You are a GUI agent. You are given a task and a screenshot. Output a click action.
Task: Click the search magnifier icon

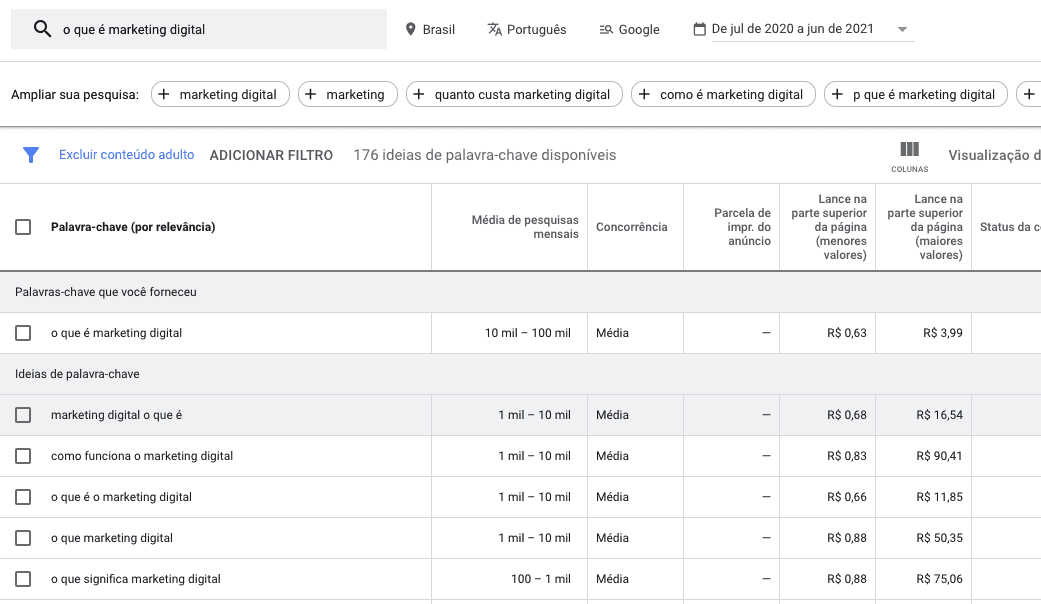click(x=40, y=29)
